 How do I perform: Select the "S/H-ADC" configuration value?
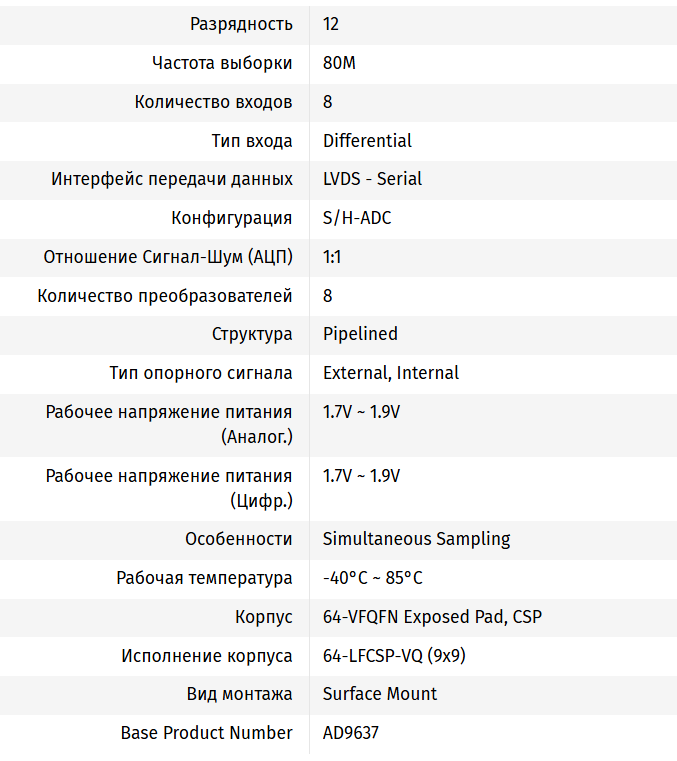pyautogui.click(x=357, y=218)
